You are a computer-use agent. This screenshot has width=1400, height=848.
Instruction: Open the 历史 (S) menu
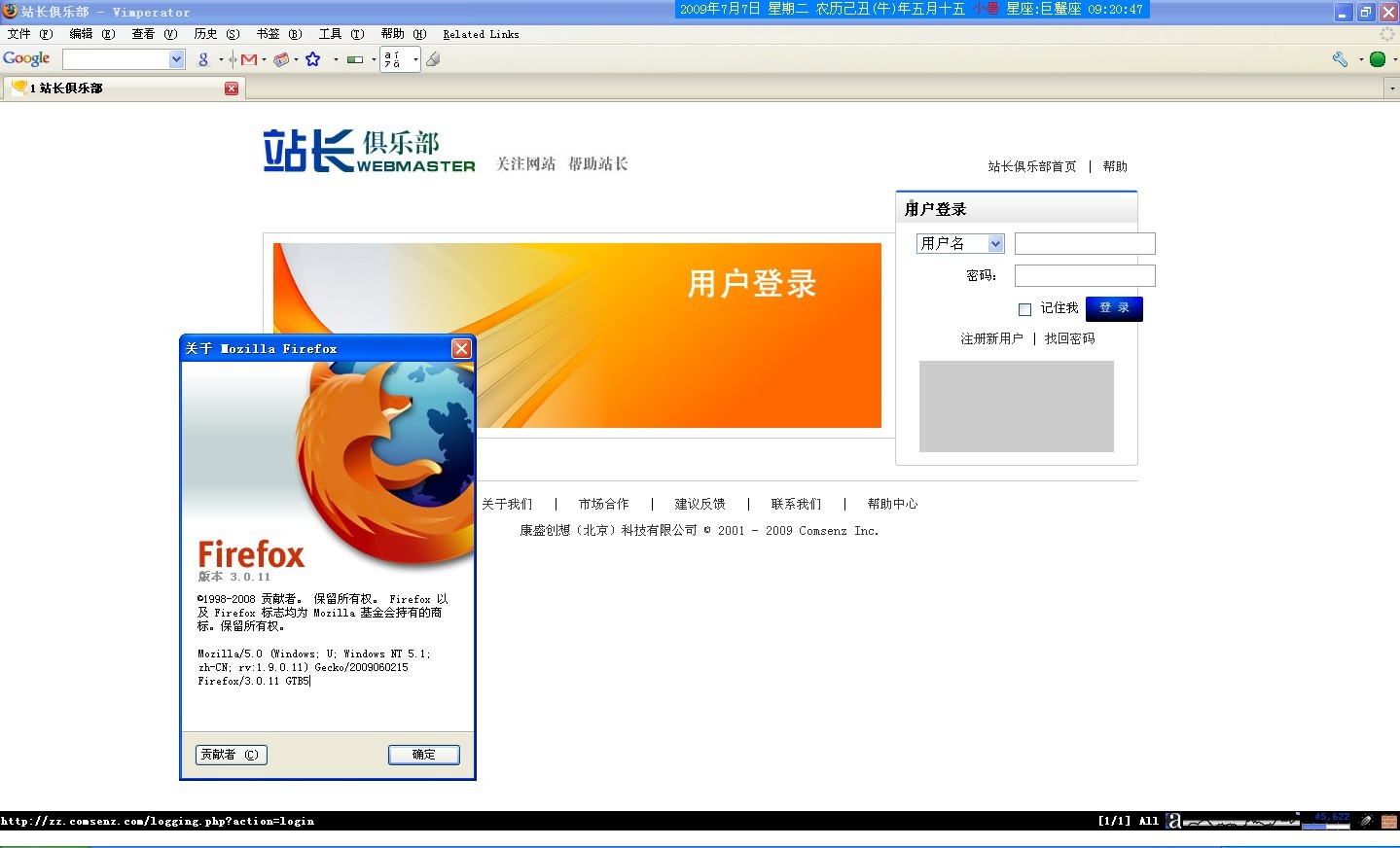pos(217,34)
